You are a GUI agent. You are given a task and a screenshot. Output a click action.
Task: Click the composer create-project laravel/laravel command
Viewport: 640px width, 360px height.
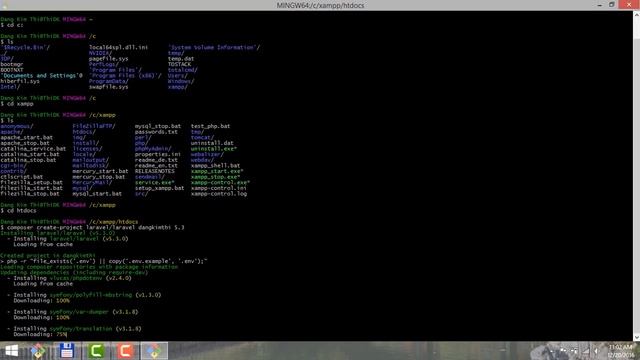(x=92, y=227)
